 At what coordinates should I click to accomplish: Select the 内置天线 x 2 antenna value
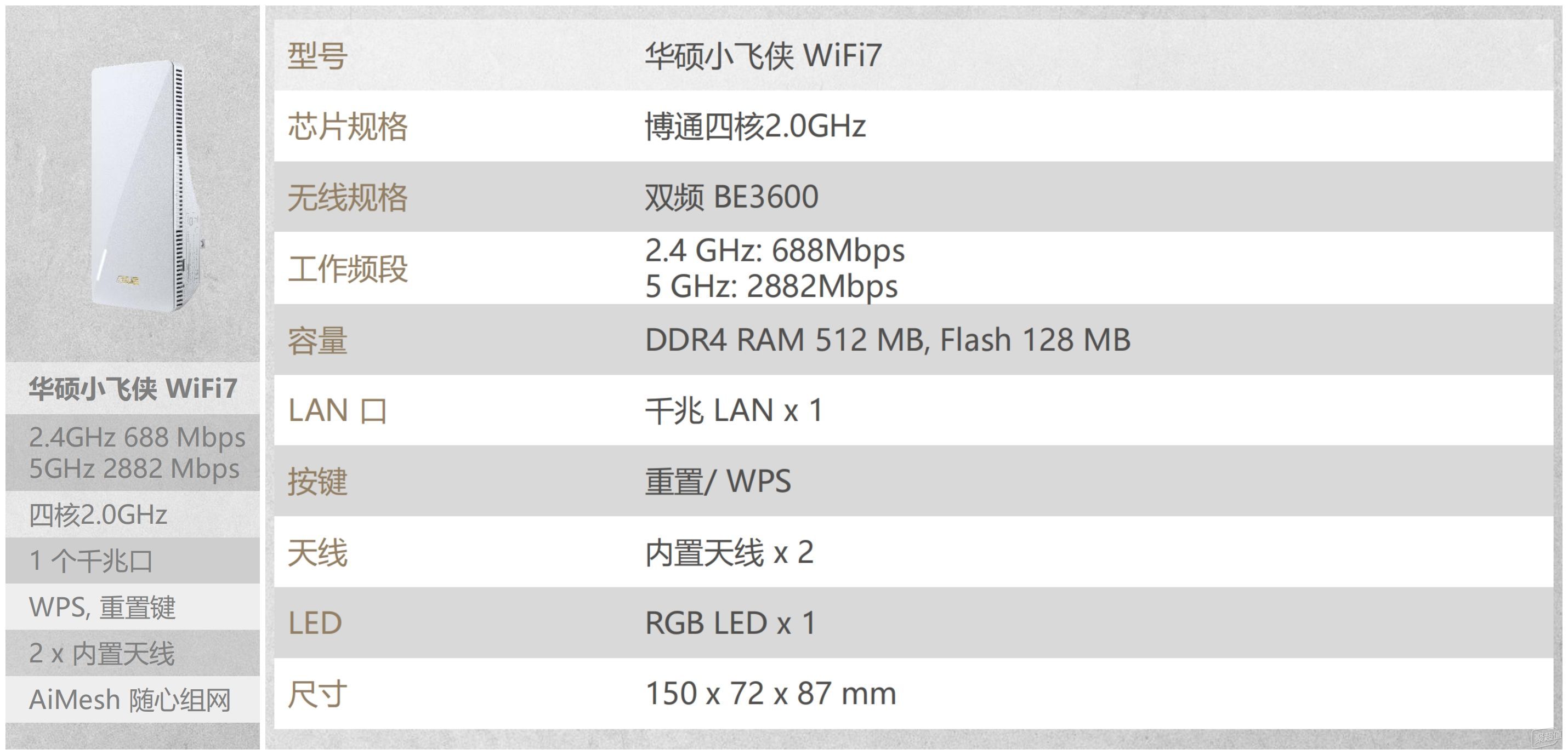(x=729, y=552)
